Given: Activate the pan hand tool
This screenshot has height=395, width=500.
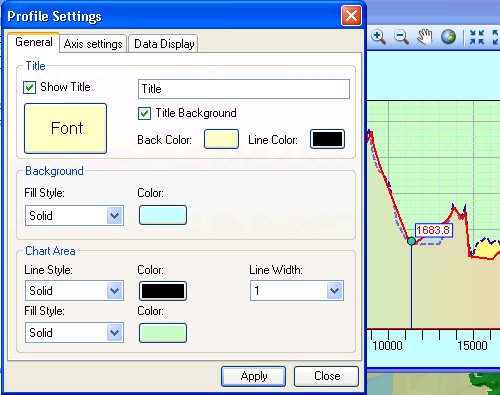Looking at the screenshot, I should (x=425, y=37).
